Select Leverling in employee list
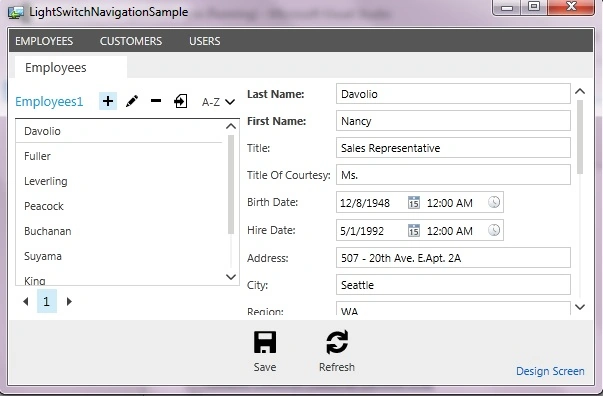The image size is (603, 396). (119, 181)
